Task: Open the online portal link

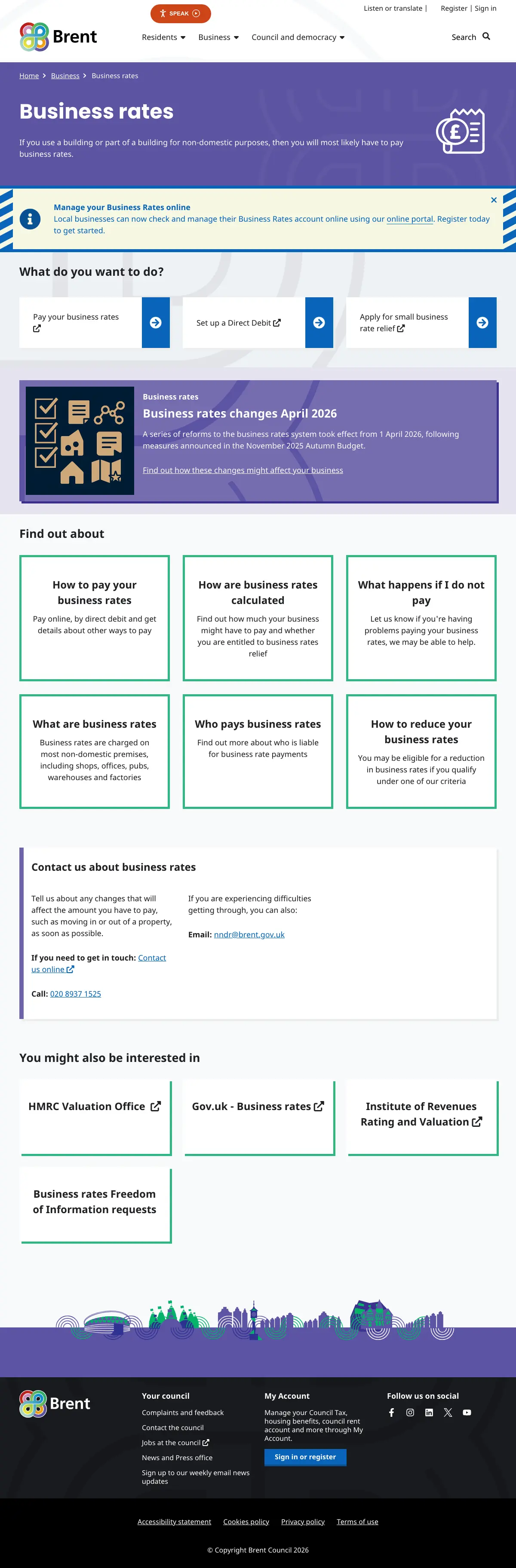Action: (409, 219)
